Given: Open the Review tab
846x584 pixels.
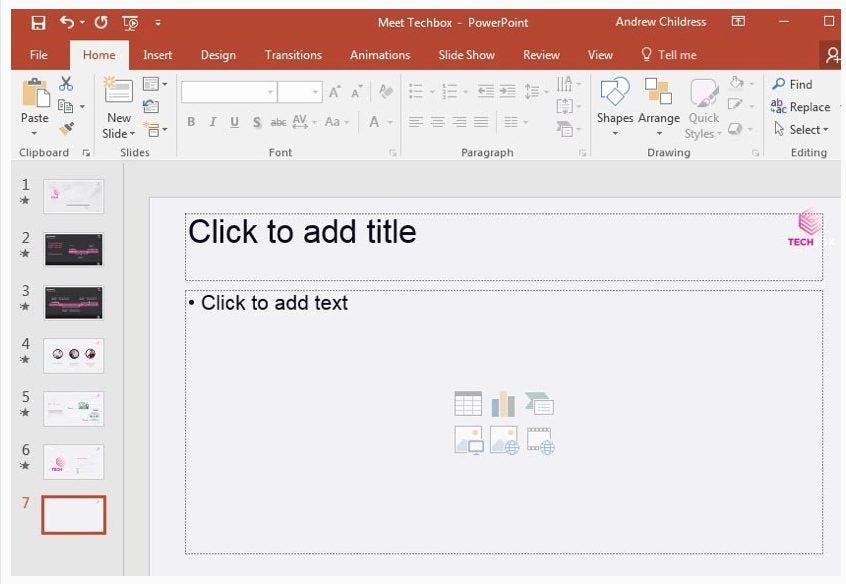Looking at the screenshot, I should click(541, 55).
